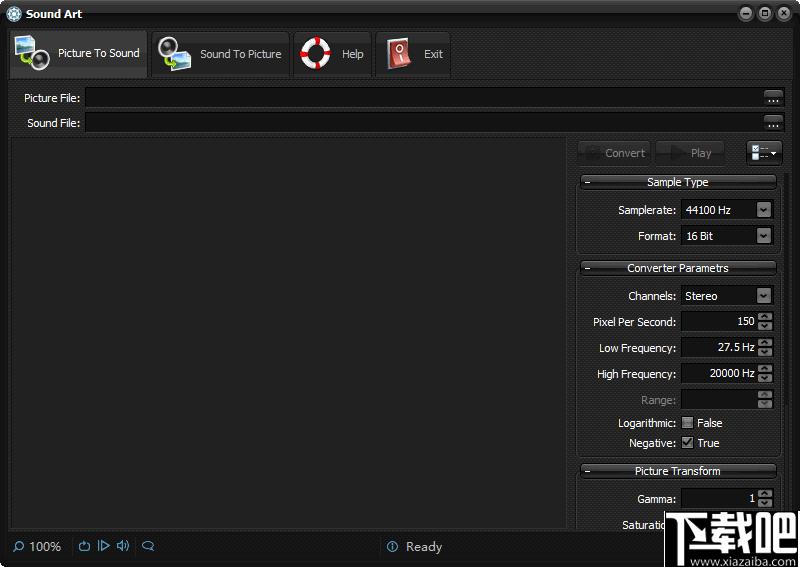The width and height of the screenshot is (800, 567).
Task: Click the red switch Exit icon
Action: point(399,54)
